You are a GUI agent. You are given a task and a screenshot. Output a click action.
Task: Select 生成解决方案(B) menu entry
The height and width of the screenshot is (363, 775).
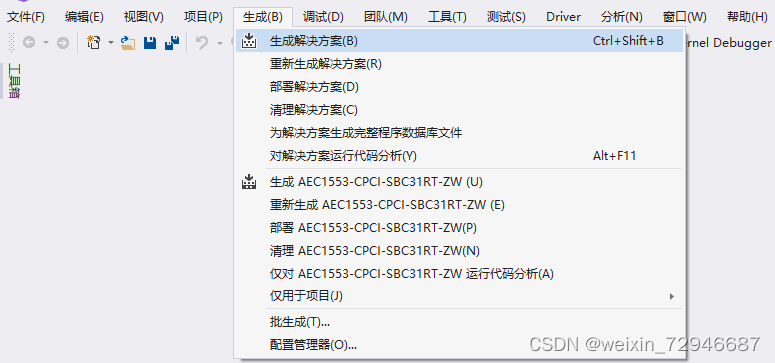pos(460,41)
